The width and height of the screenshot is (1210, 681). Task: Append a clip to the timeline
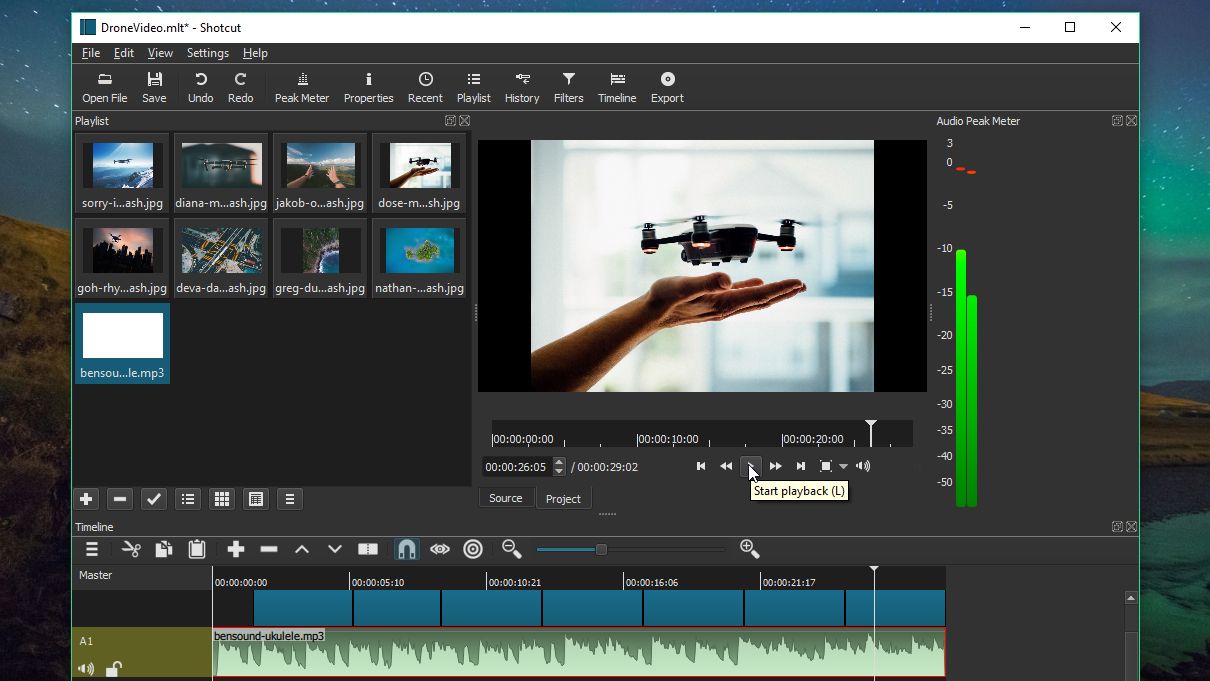coord(235,548)
